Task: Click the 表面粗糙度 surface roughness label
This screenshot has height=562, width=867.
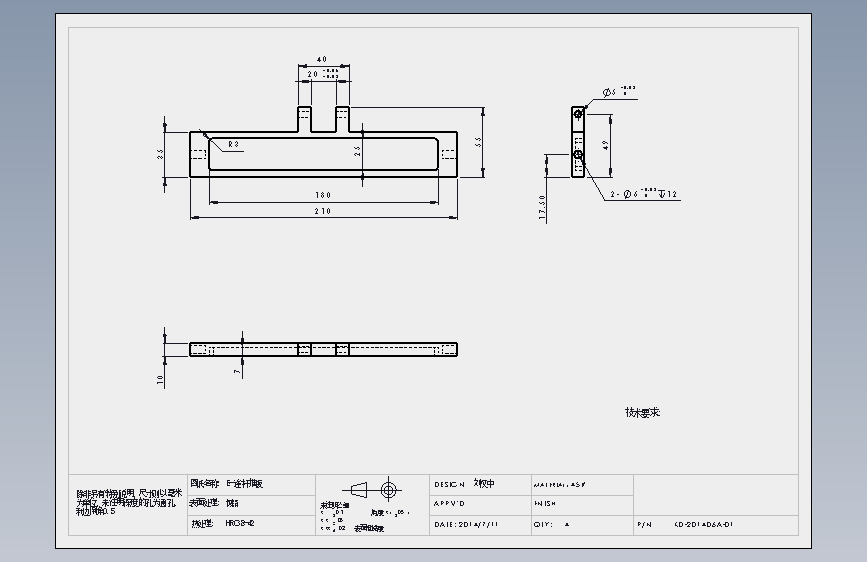Action: pyautogui.click(x=369, y=529)
